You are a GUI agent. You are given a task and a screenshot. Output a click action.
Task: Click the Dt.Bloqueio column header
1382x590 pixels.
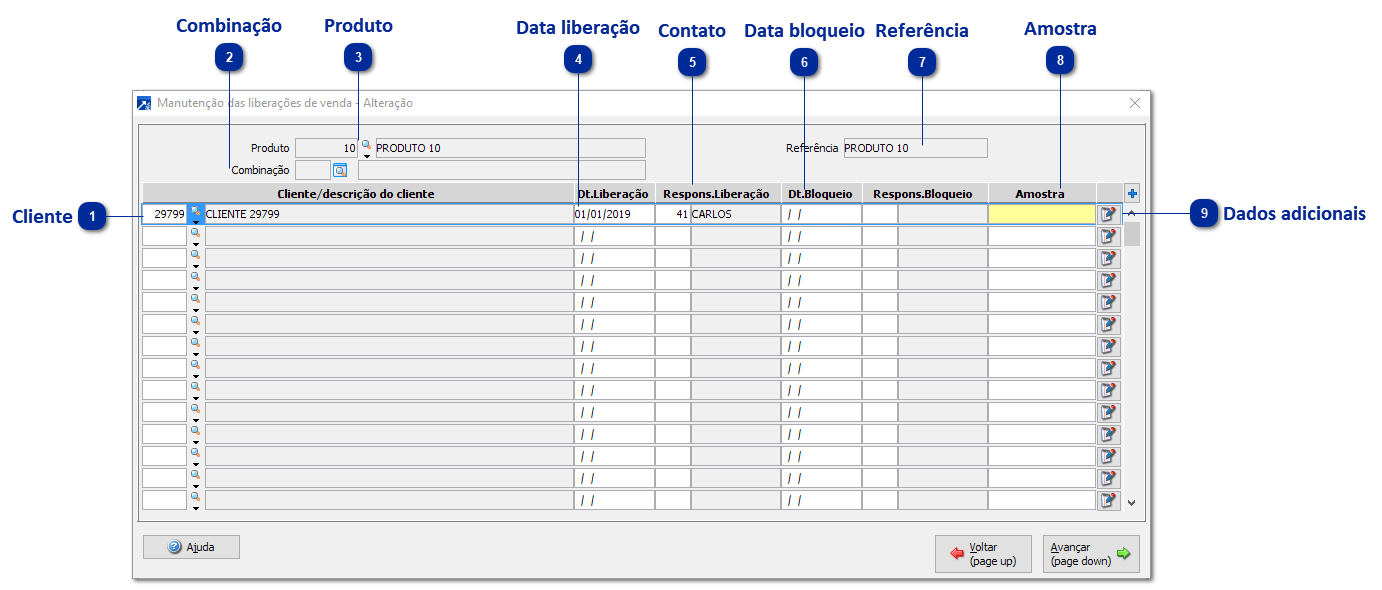pyautogui.click(x=821, y=193)
